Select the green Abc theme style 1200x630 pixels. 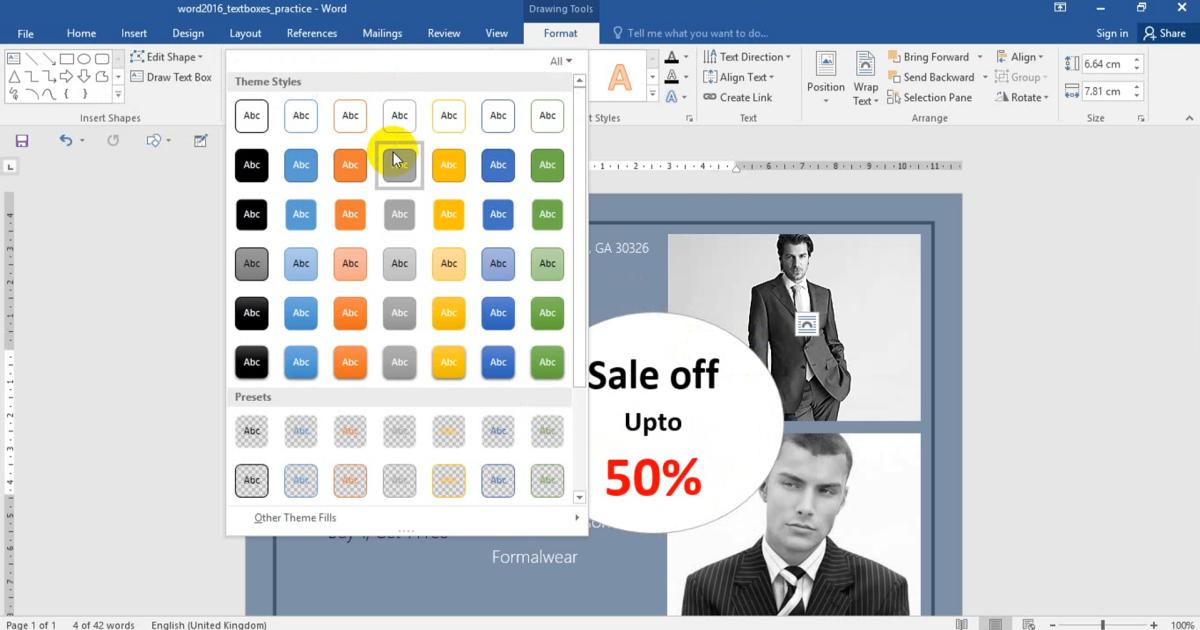547,164
